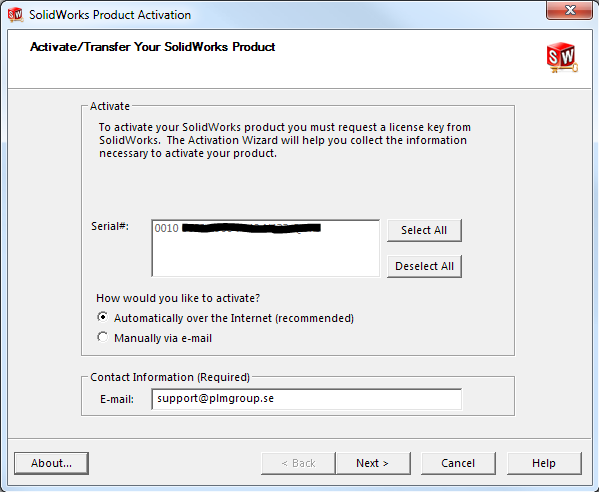Click the SolidWorks cube-and-key logo in header
Viewport: 599px width, 492px height.
click(x=562, y=57)
